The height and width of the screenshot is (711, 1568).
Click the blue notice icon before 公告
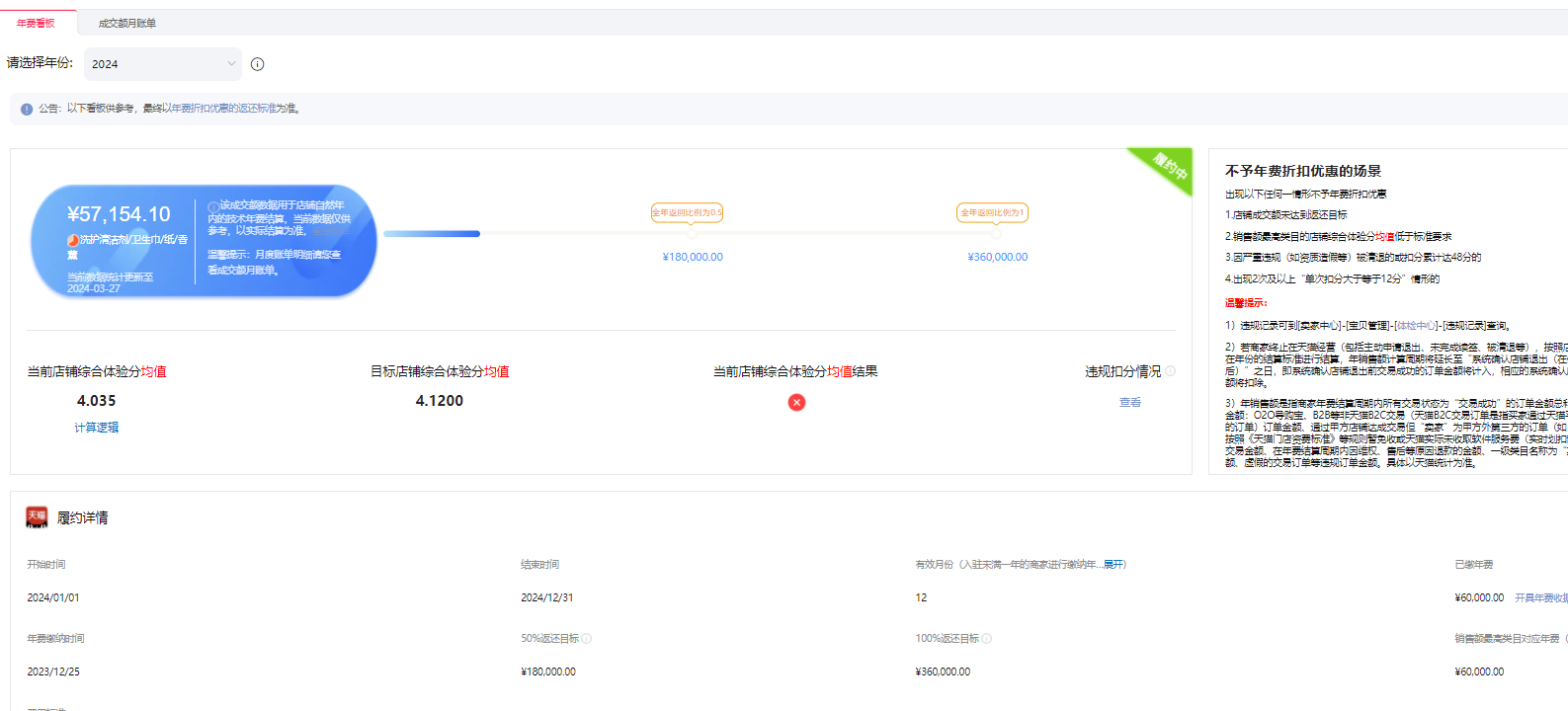(27, 109)
